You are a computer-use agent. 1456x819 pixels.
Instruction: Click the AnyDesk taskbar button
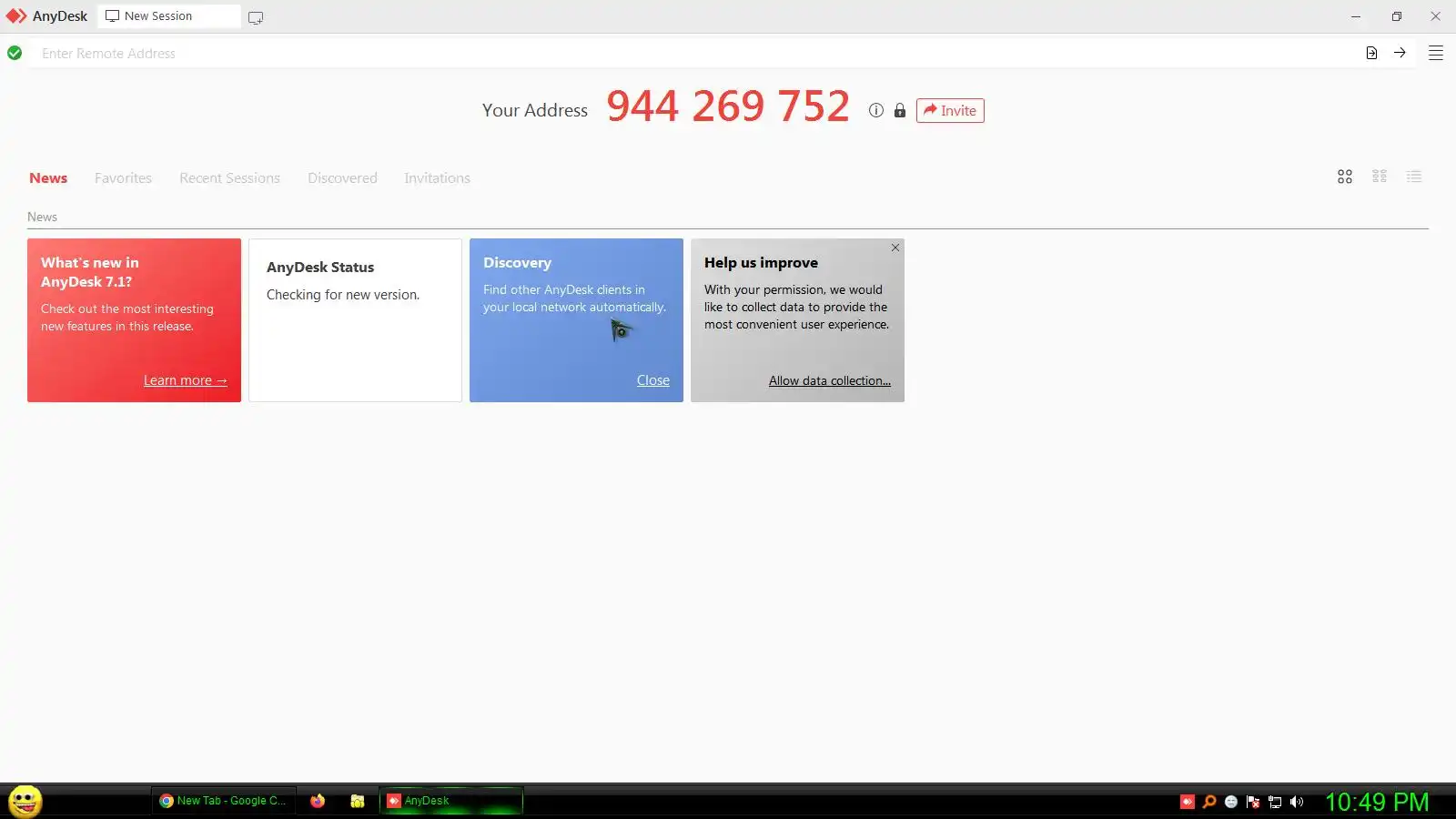pos(451,801)
